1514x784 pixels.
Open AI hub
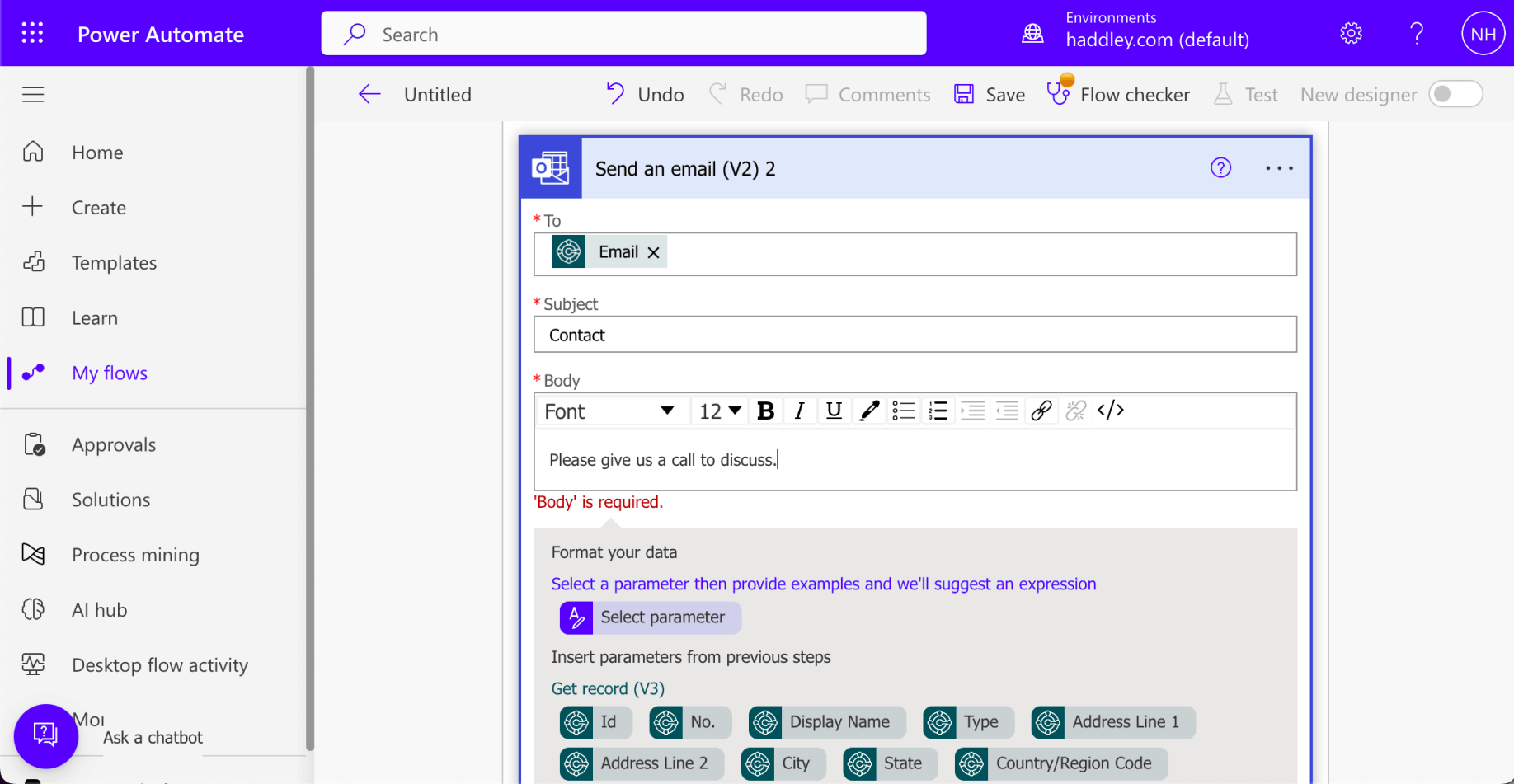click(x=100, y=610)
